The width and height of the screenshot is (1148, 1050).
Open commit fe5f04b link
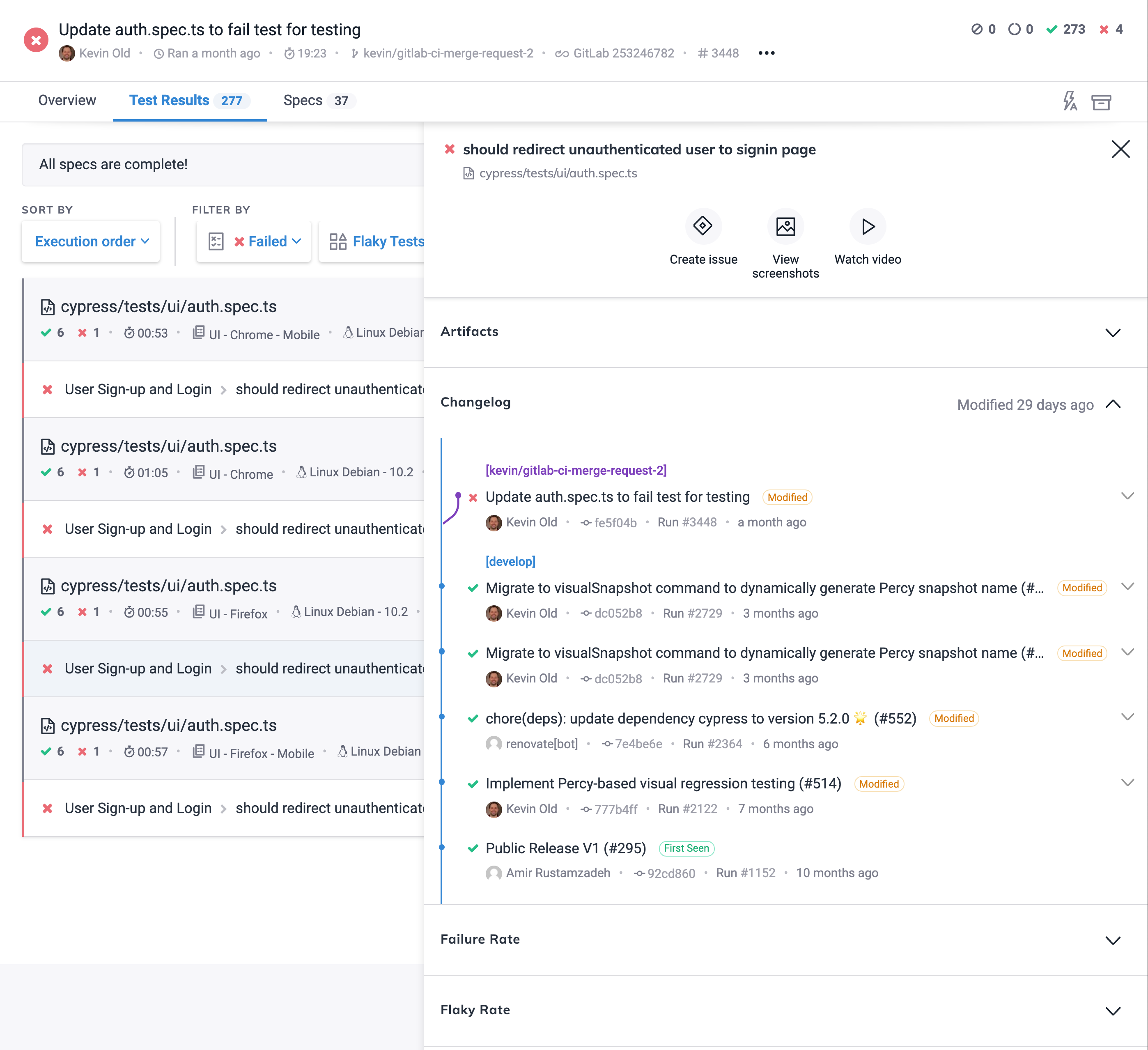coord(615,522)
